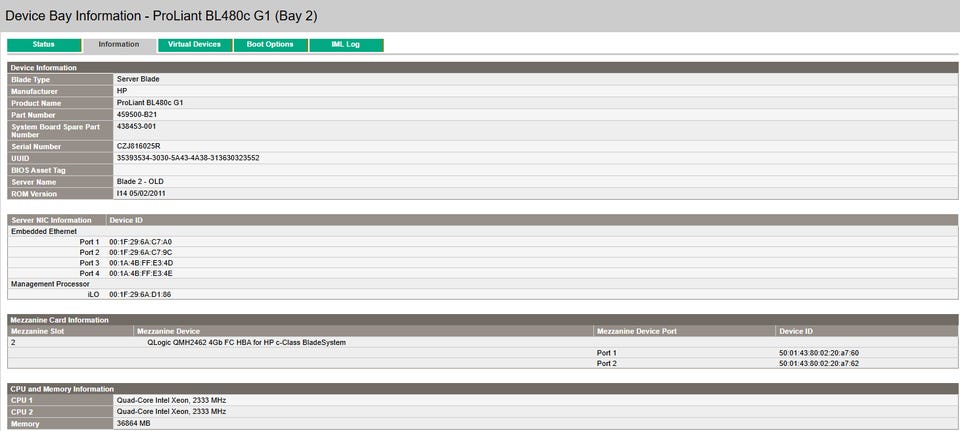Click the product name value ProLiant BL480c G1
Viewport: 960px width, 431px height.
(149, 103)
